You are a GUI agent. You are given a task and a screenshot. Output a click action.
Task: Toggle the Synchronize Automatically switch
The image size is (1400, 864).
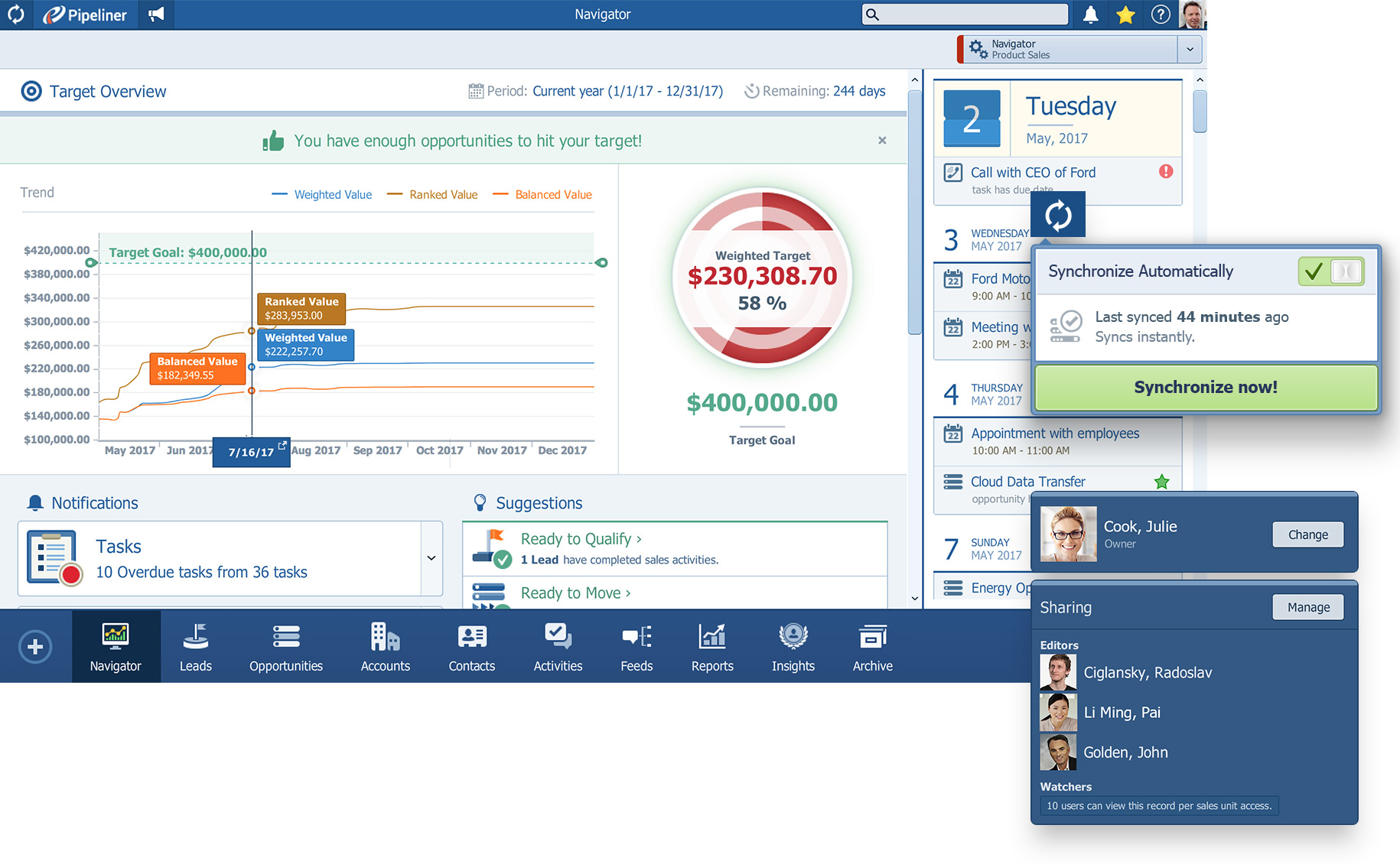click(1330, 271)
